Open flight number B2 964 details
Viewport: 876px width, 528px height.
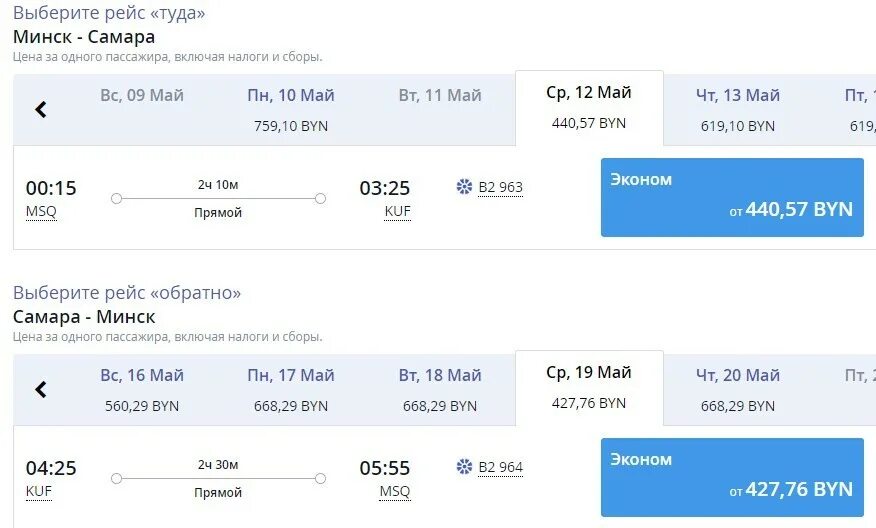point(501,467)
